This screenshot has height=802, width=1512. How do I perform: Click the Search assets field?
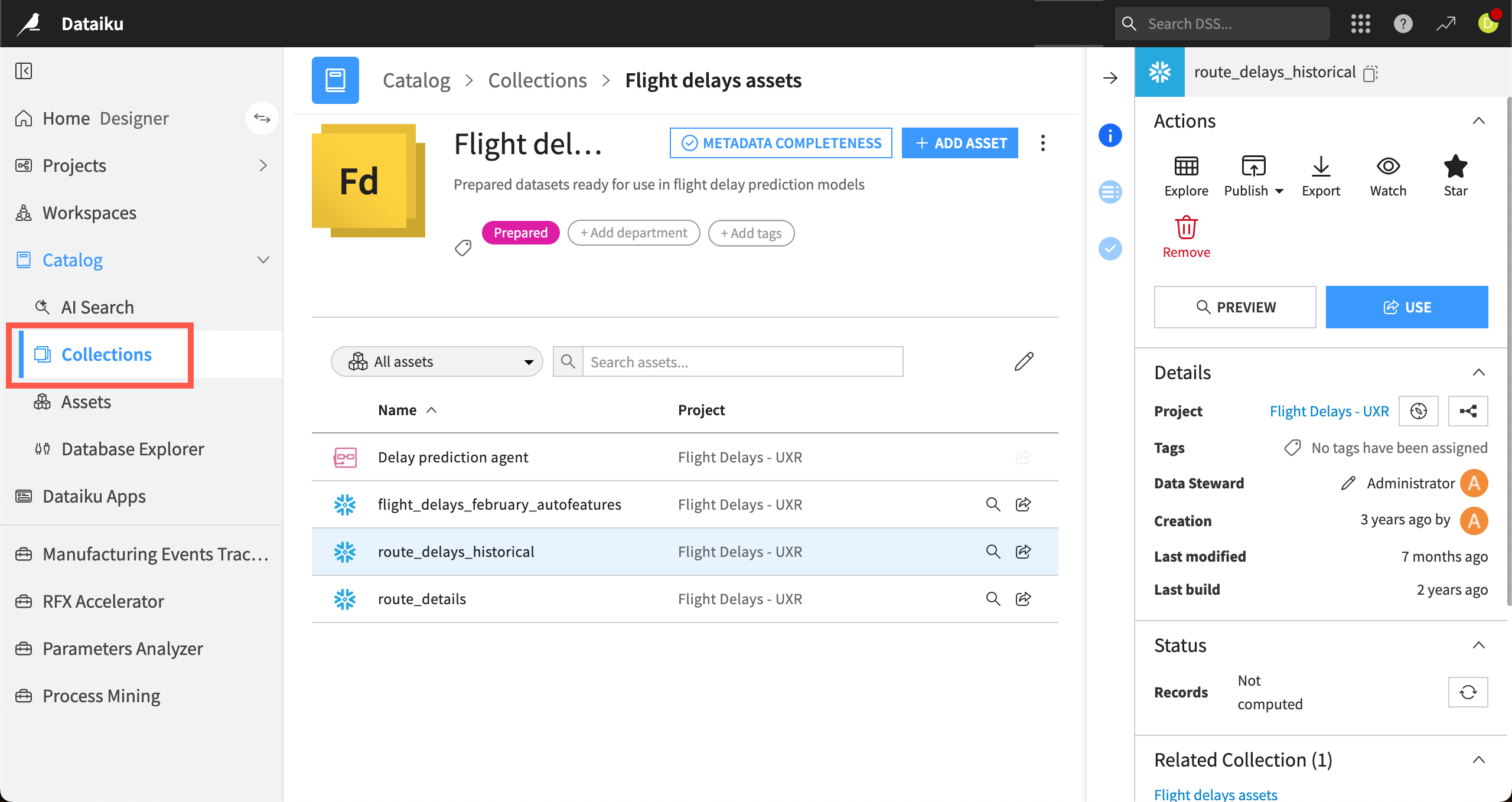click(x=743, y=361)
